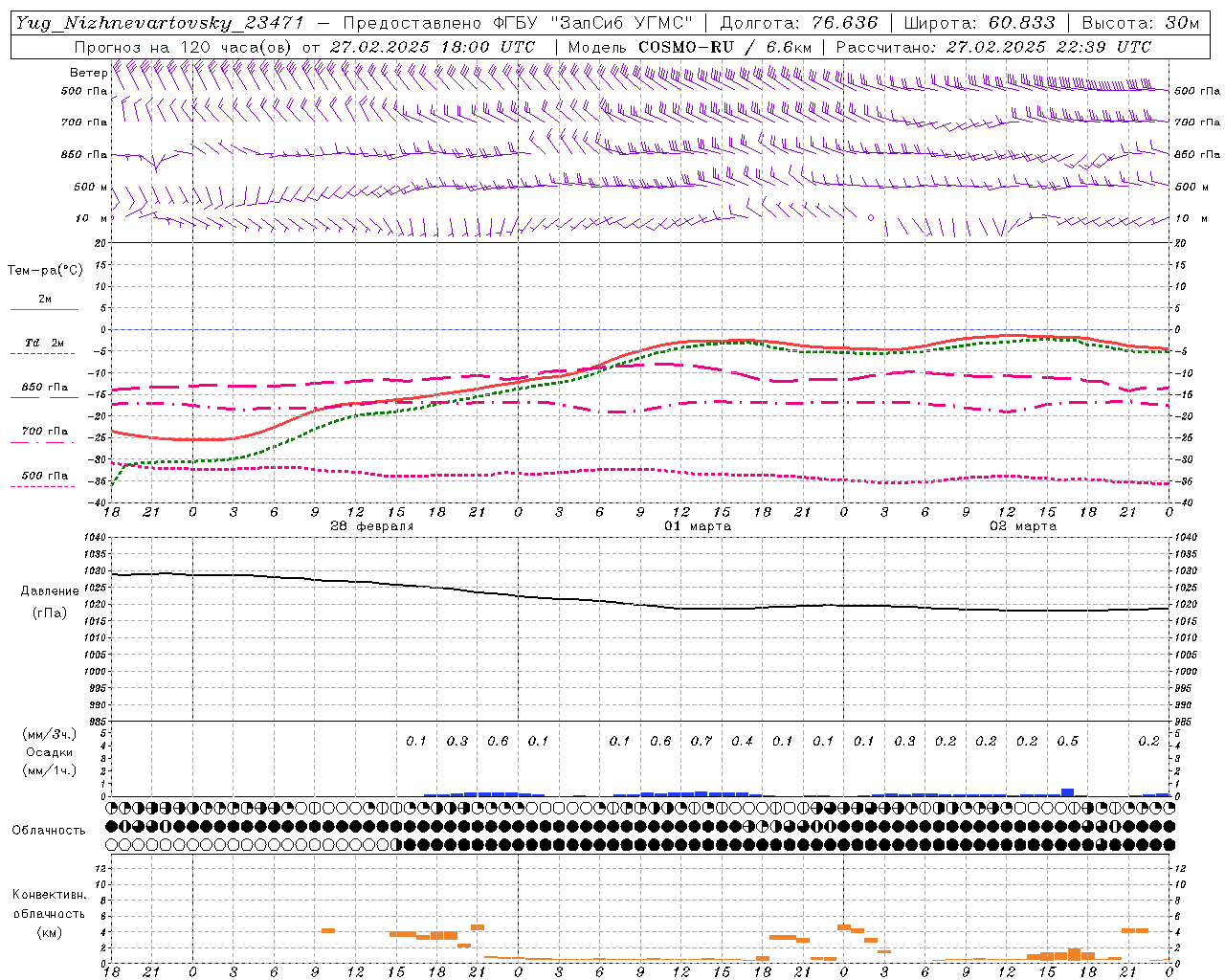Click the calm wind circle symbol at 10 м level
1225x980 pixels.
[x=871, y=218]
